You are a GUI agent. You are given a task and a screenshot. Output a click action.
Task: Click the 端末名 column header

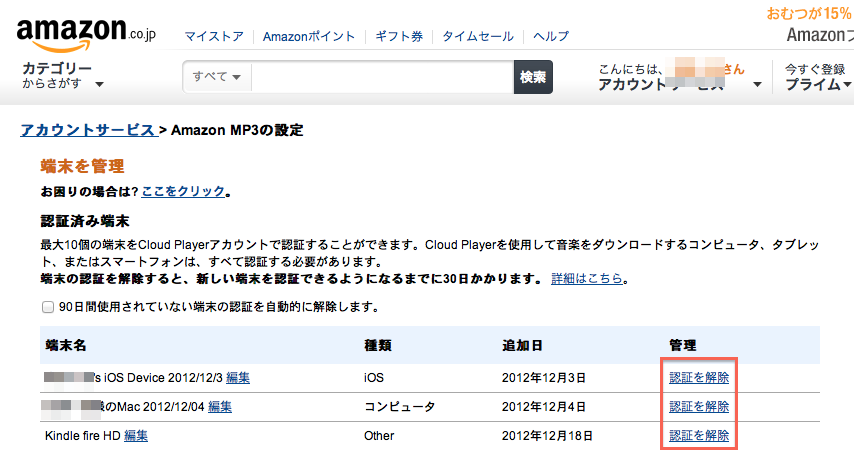pyautogui.click(x=66, y=345)
